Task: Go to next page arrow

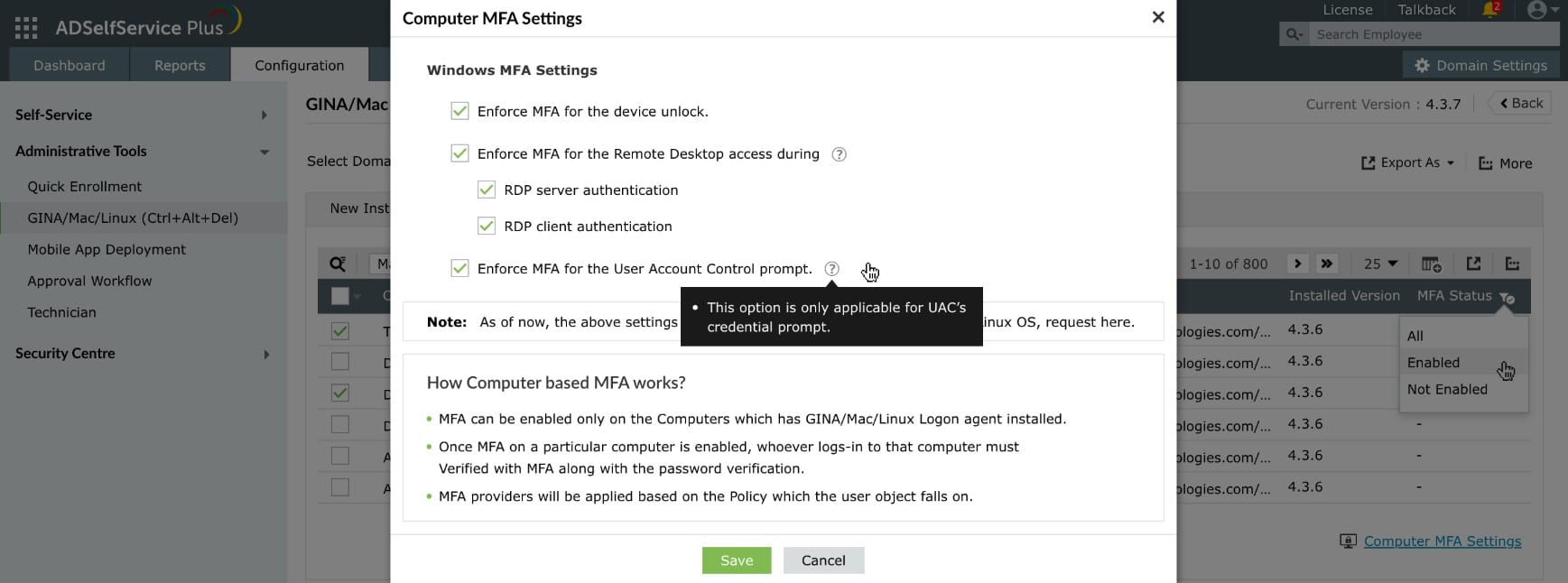Action: tap(1297, 264)
